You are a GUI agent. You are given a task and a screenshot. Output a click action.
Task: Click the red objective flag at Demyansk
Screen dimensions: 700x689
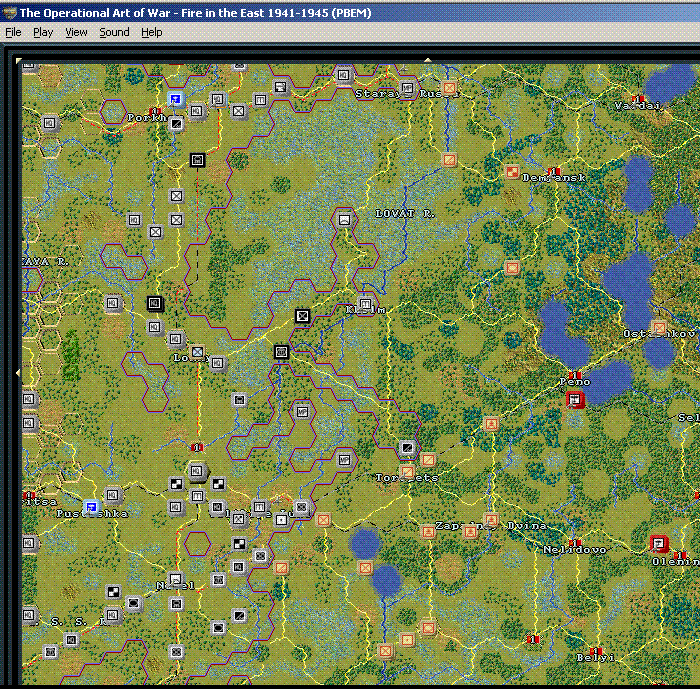[554, 171]
